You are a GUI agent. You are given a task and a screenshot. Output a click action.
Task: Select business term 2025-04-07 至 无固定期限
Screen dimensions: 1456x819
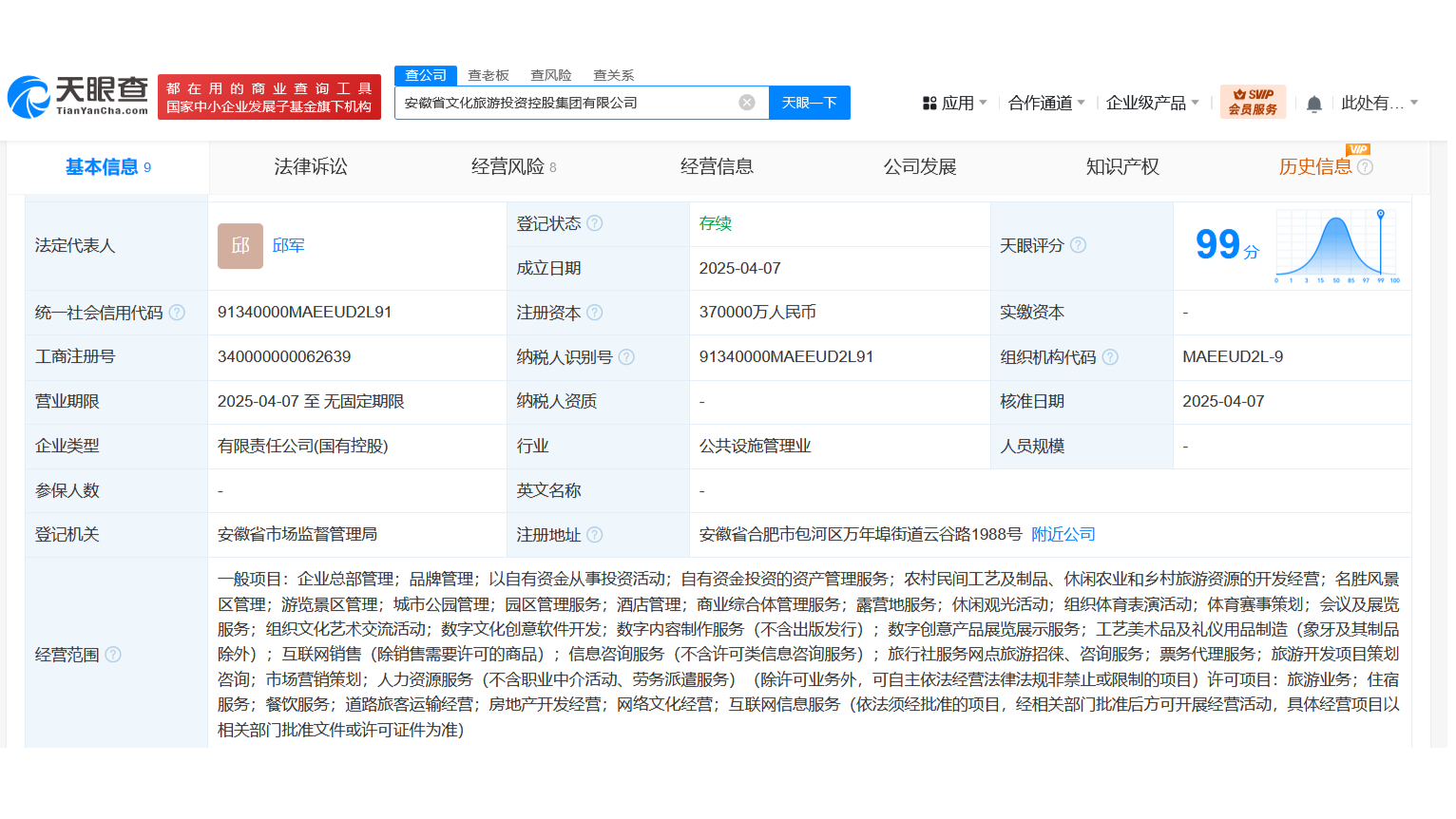311,402
